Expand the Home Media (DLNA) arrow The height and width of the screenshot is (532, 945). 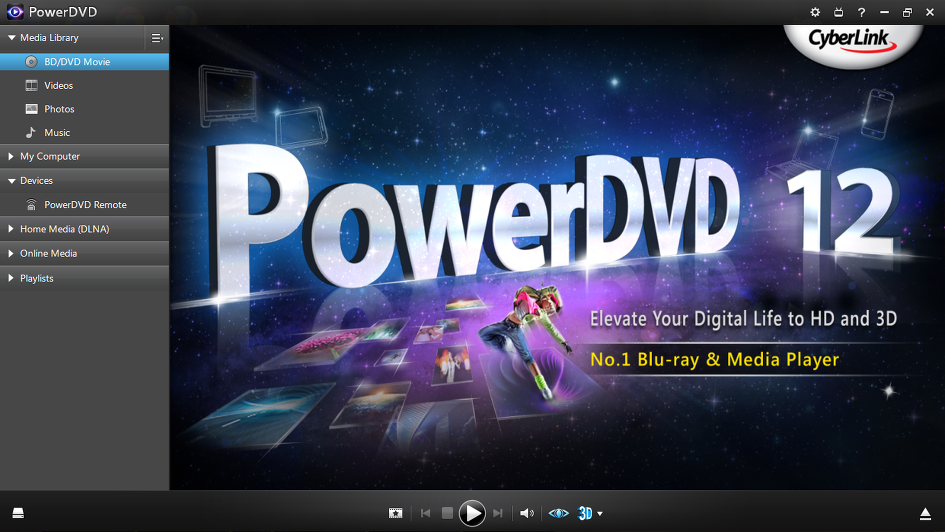click(11, 229)
